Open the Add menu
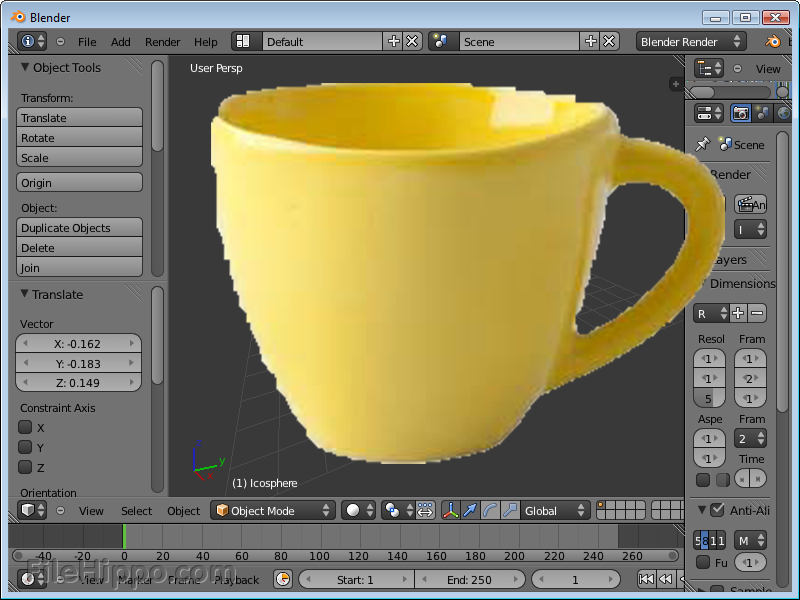The image size is (800, 600). (x=120, y=42)
